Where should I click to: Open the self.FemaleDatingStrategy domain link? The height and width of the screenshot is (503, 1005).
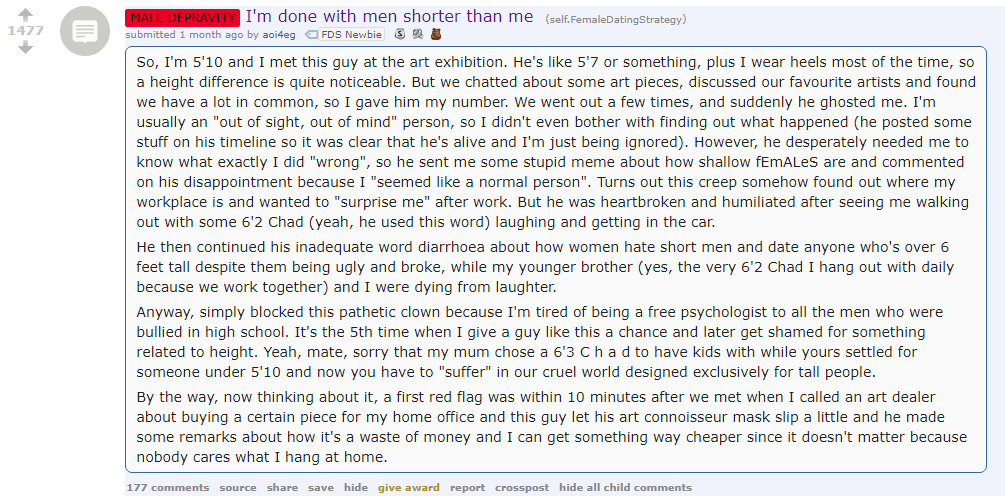pos(615,19)
